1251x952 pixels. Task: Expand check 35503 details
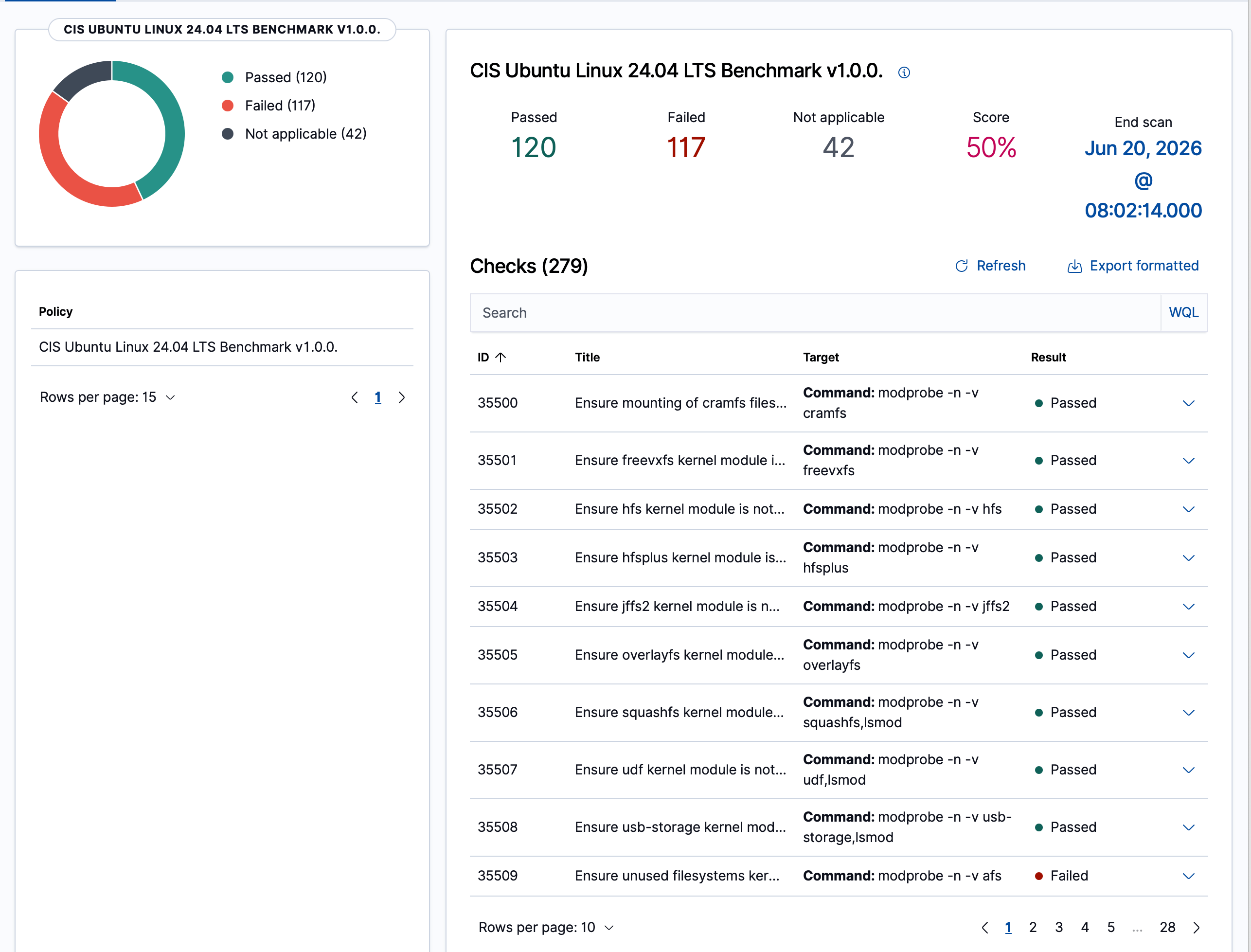click(x=1189, y=558)
